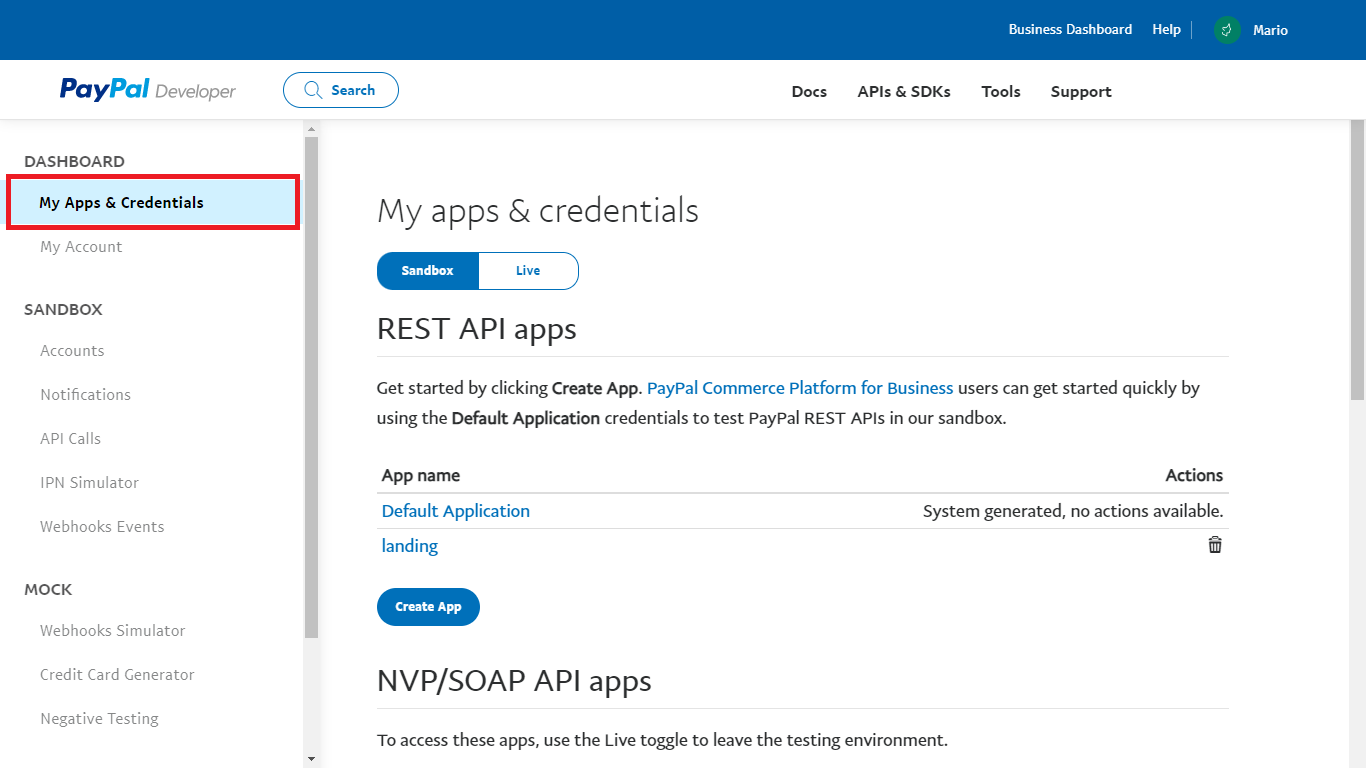The width and height of the screenshot is (1366, 768).
Task: Click the SANDBOX section label
Action: pyautogui.click(x=63, y=310)
